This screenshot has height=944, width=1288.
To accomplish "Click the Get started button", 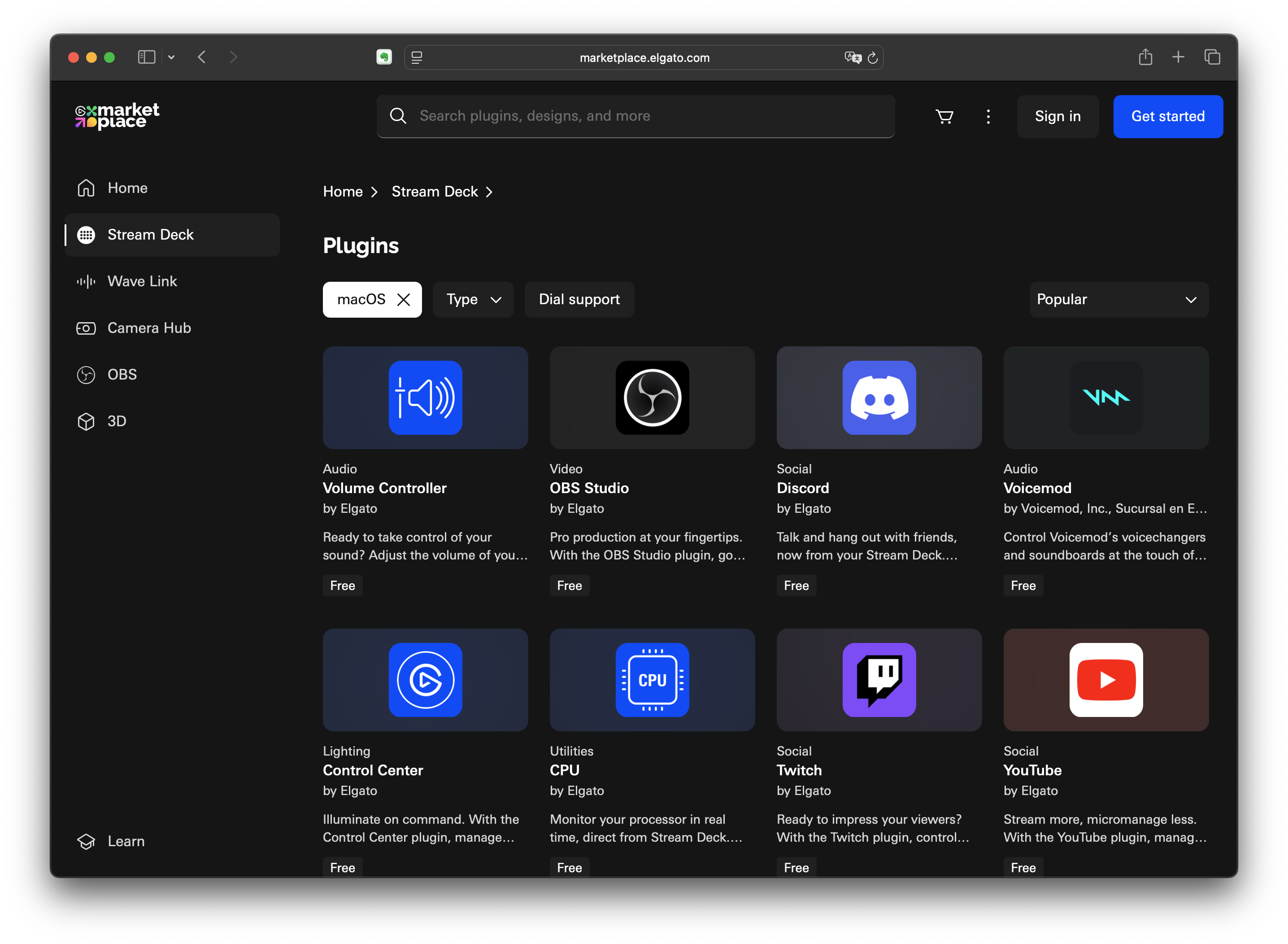I will pos(1167,117).
